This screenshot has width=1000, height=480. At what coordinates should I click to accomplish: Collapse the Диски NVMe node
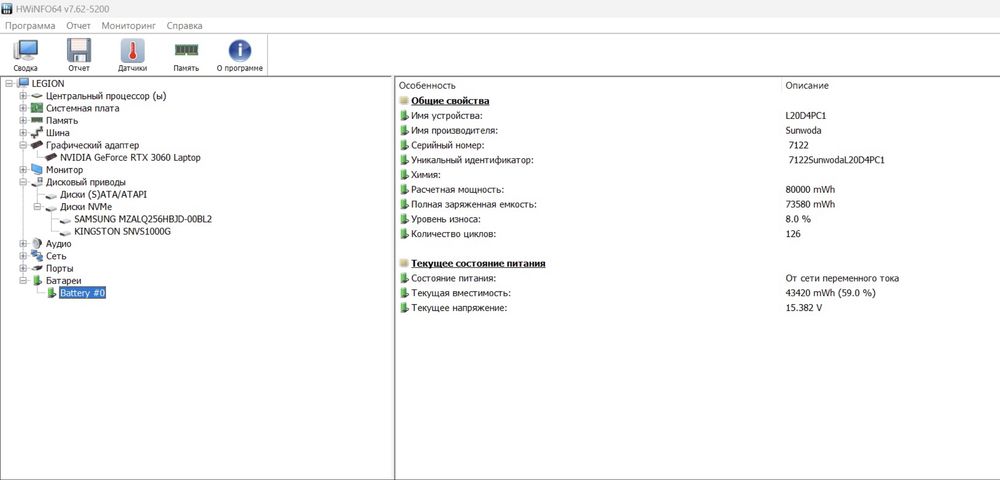(37, 207)
